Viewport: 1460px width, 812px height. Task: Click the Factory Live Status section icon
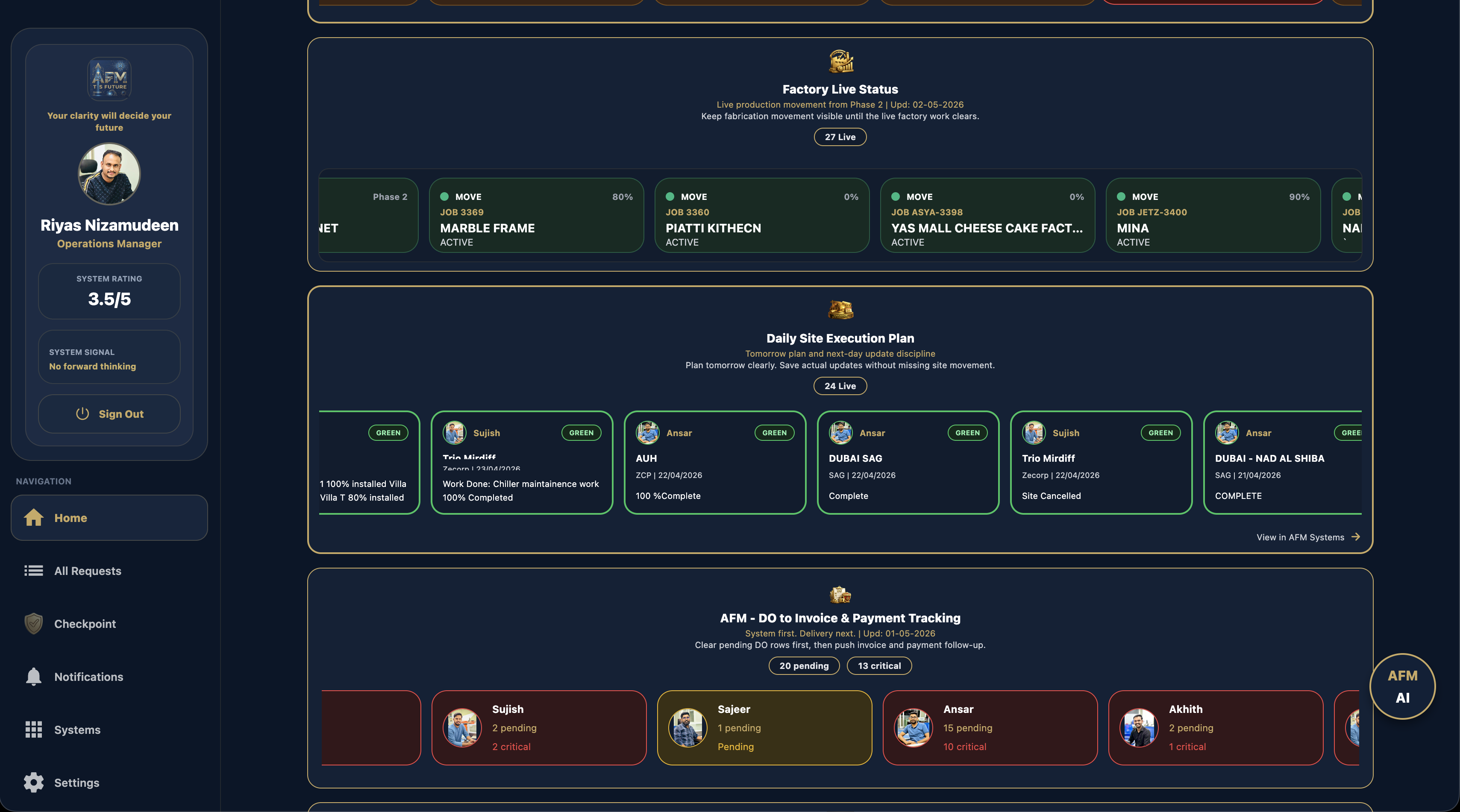[x=840, y=61]
